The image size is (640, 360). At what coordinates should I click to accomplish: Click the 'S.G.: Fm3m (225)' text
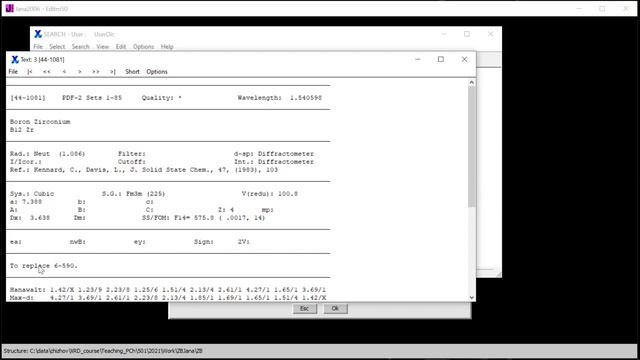coord(133,194)
